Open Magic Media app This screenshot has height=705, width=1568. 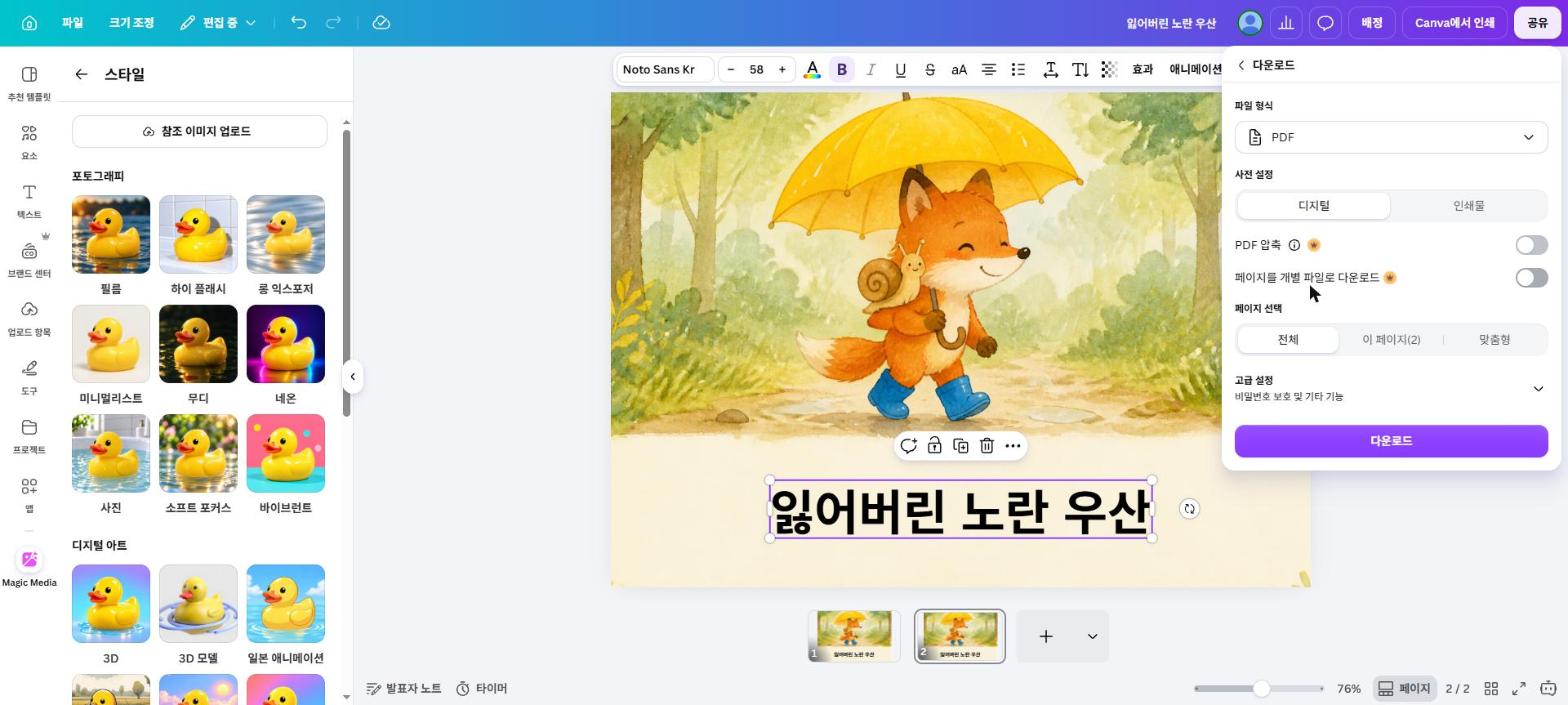pos(29,568)
